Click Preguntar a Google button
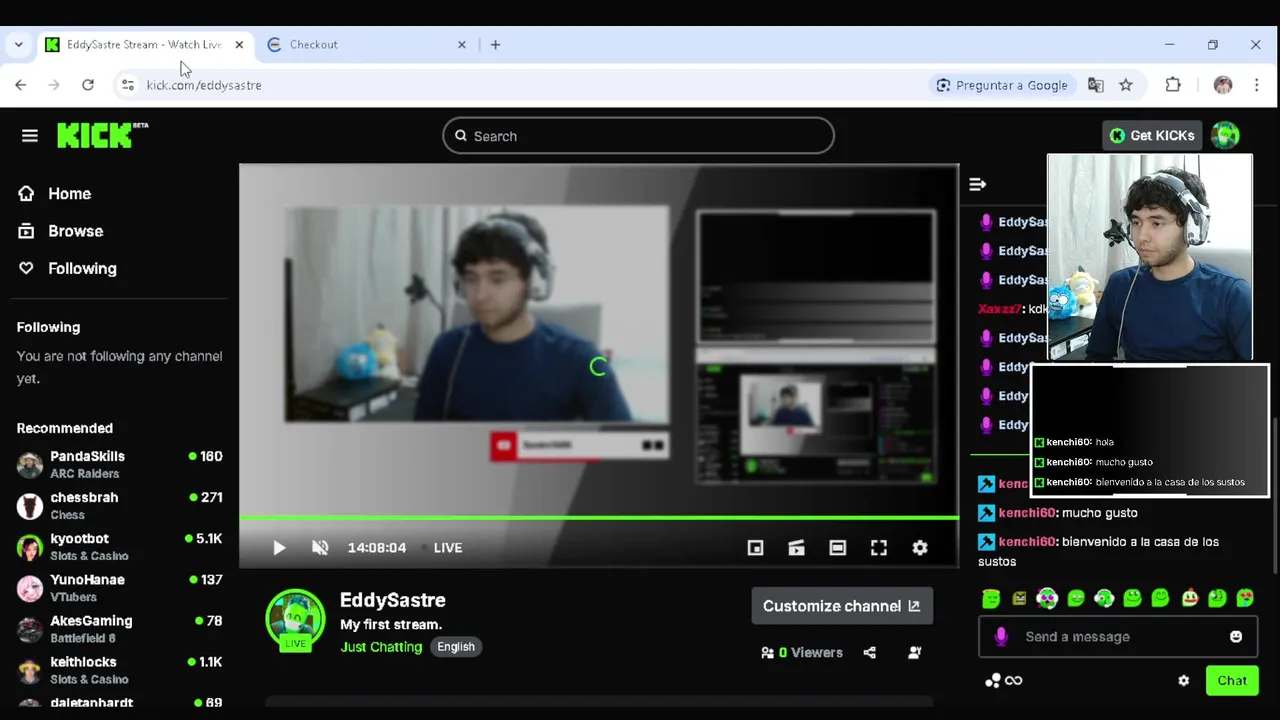Screen dimensions: 1280x720 (x=1002, y=85)
